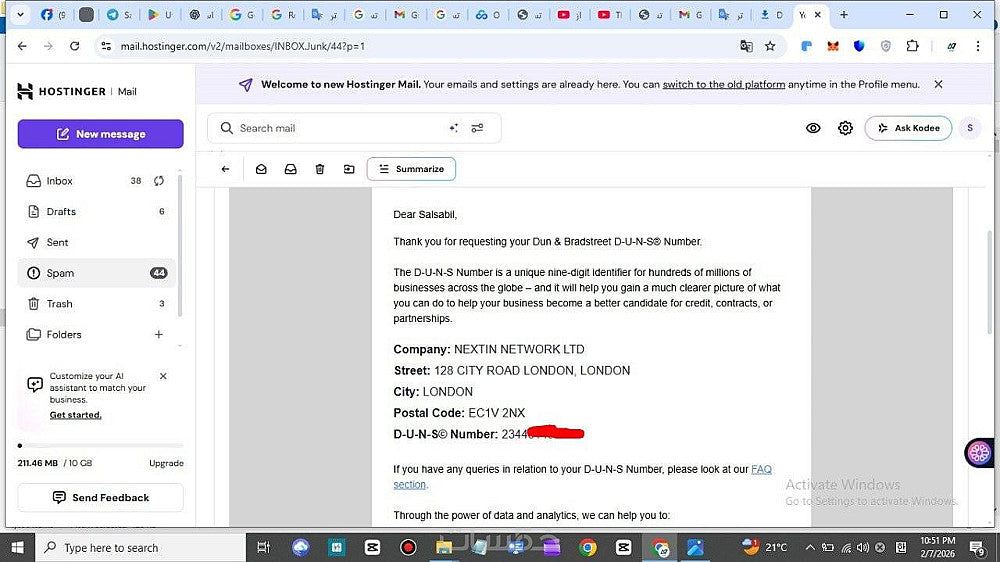Click the Hostinger Mail logo

[77, 91]
